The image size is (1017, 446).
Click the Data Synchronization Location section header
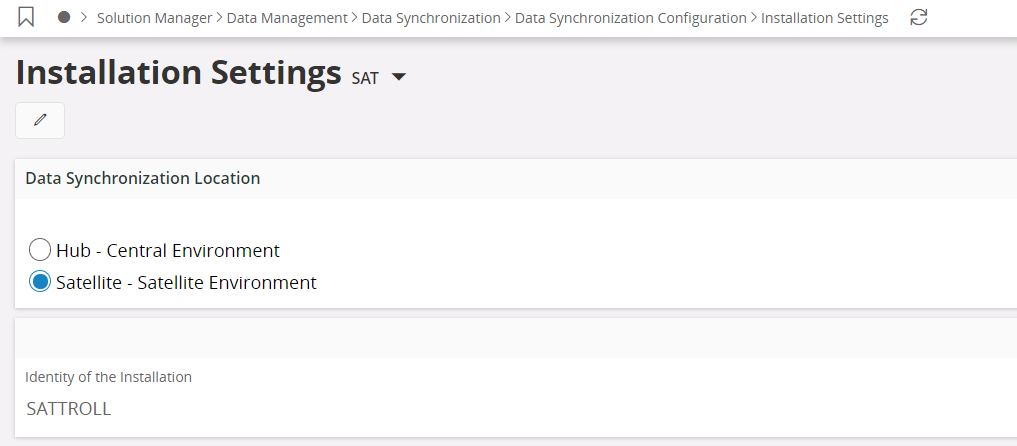click(142, 178)
